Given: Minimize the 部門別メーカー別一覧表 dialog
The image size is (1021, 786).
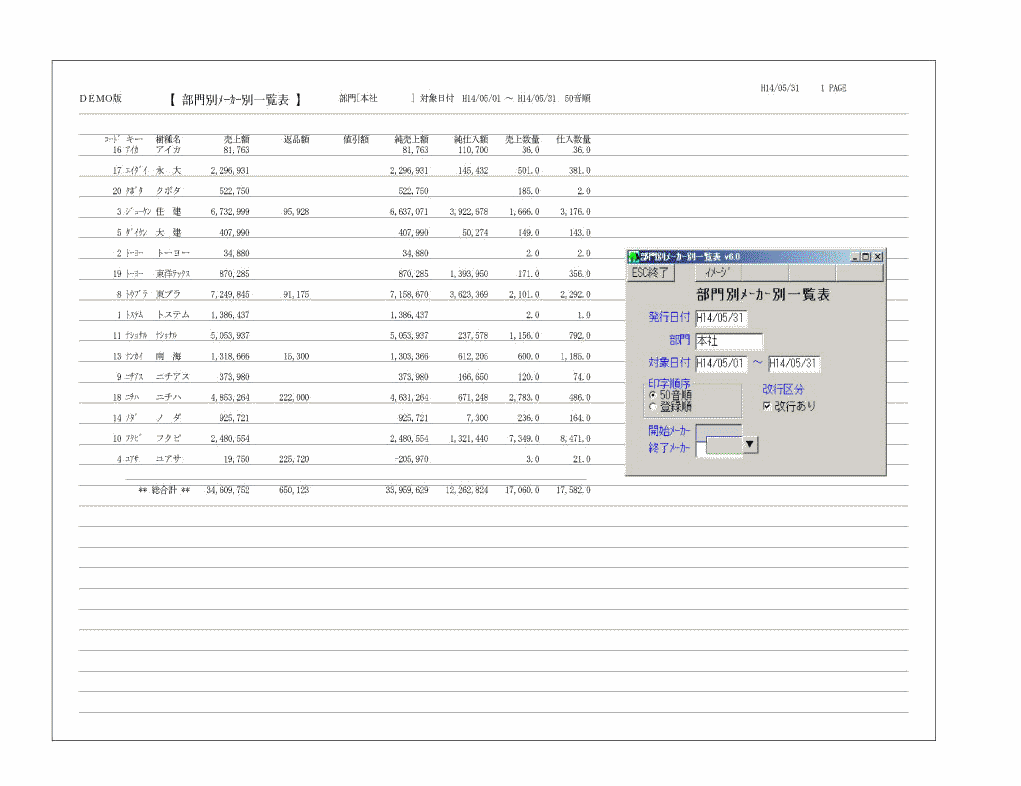Looking at the screenshot, I should click(x=855, y=257).
